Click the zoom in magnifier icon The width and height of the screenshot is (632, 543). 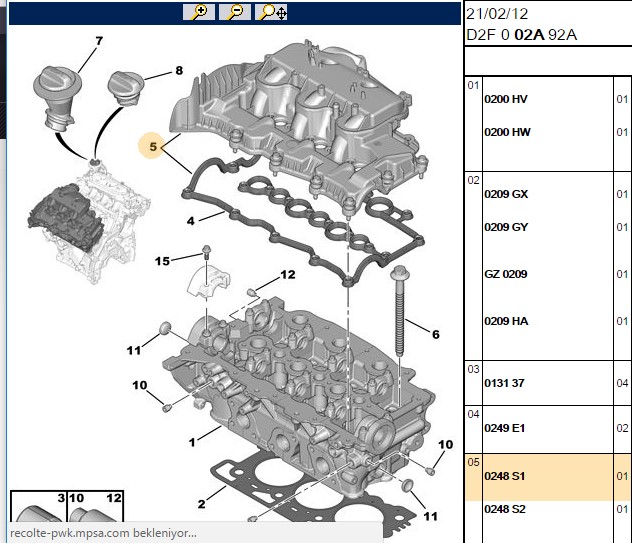[199, 12]
